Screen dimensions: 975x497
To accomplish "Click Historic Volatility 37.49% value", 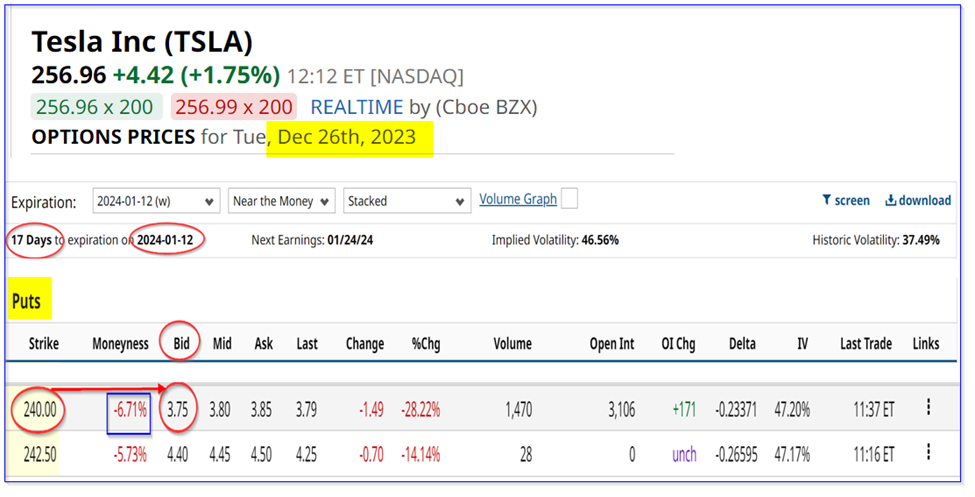I will click(921, 240).
